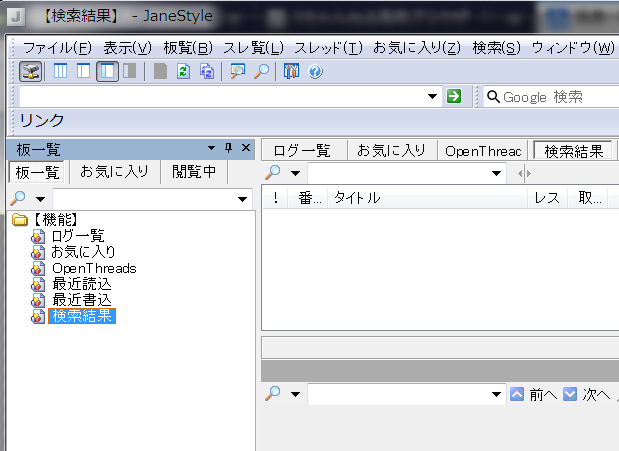This screenshot has height=451, width=619.
Task: Click the 次へ down arrow icon
Action: click(569, 394)
